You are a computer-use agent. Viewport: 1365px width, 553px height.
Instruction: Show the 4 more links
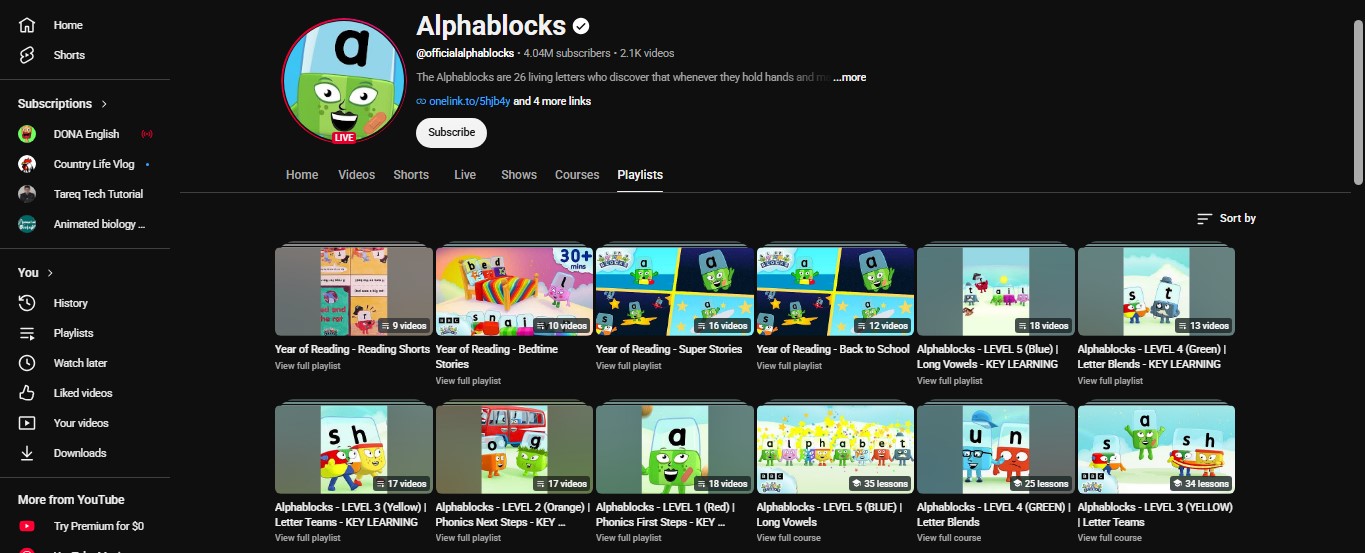pyautogui.click(x=552, y=101)
